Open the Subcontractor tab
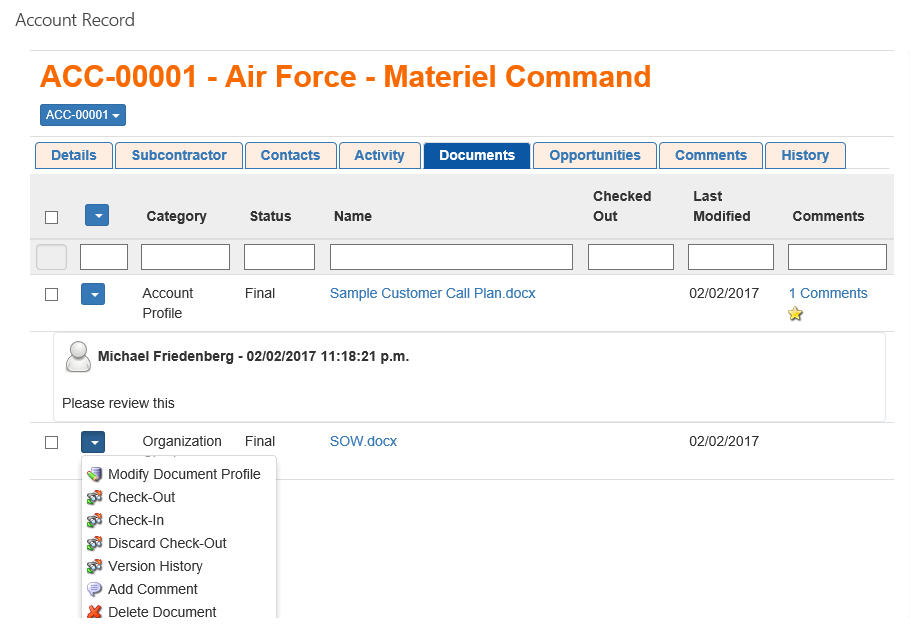 click(179, 155)
